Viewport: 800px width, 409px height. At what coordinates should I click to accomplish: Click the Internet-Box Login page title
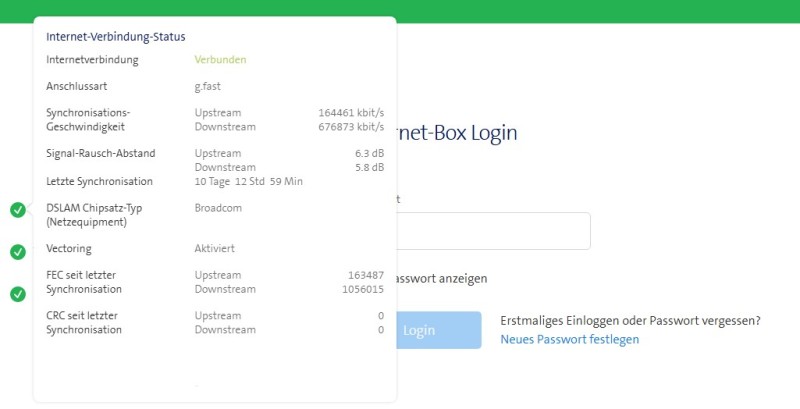(x=457, y=133)
